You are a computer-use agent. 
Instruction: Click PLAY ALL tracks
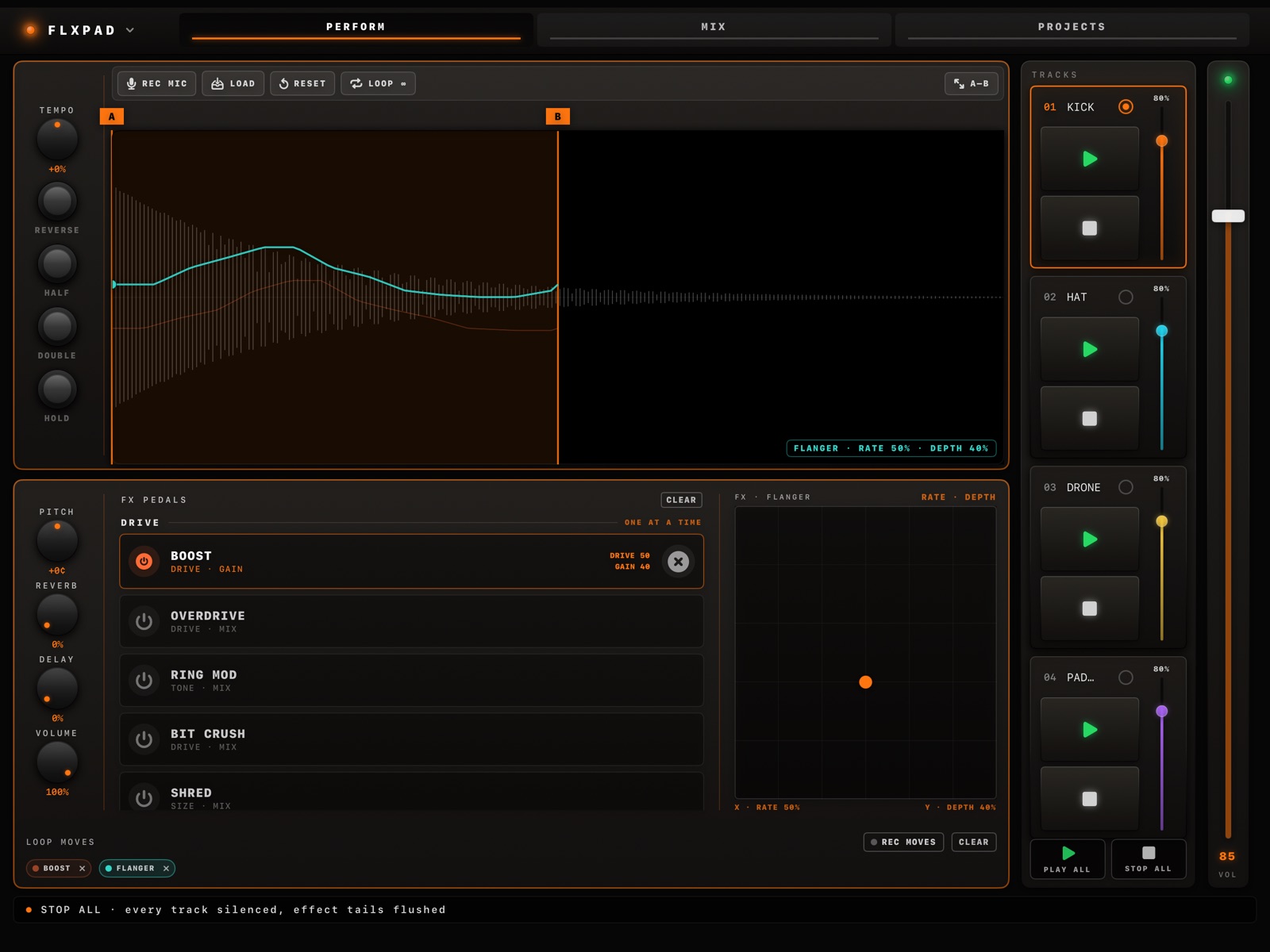[x=1068, y=859]
